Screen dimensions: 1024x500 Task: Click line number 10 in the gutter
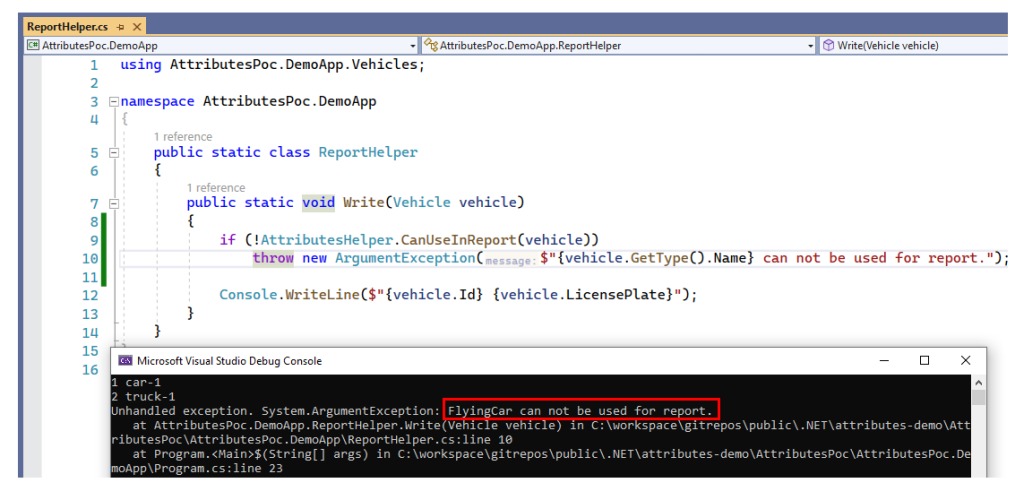[90, 258]
